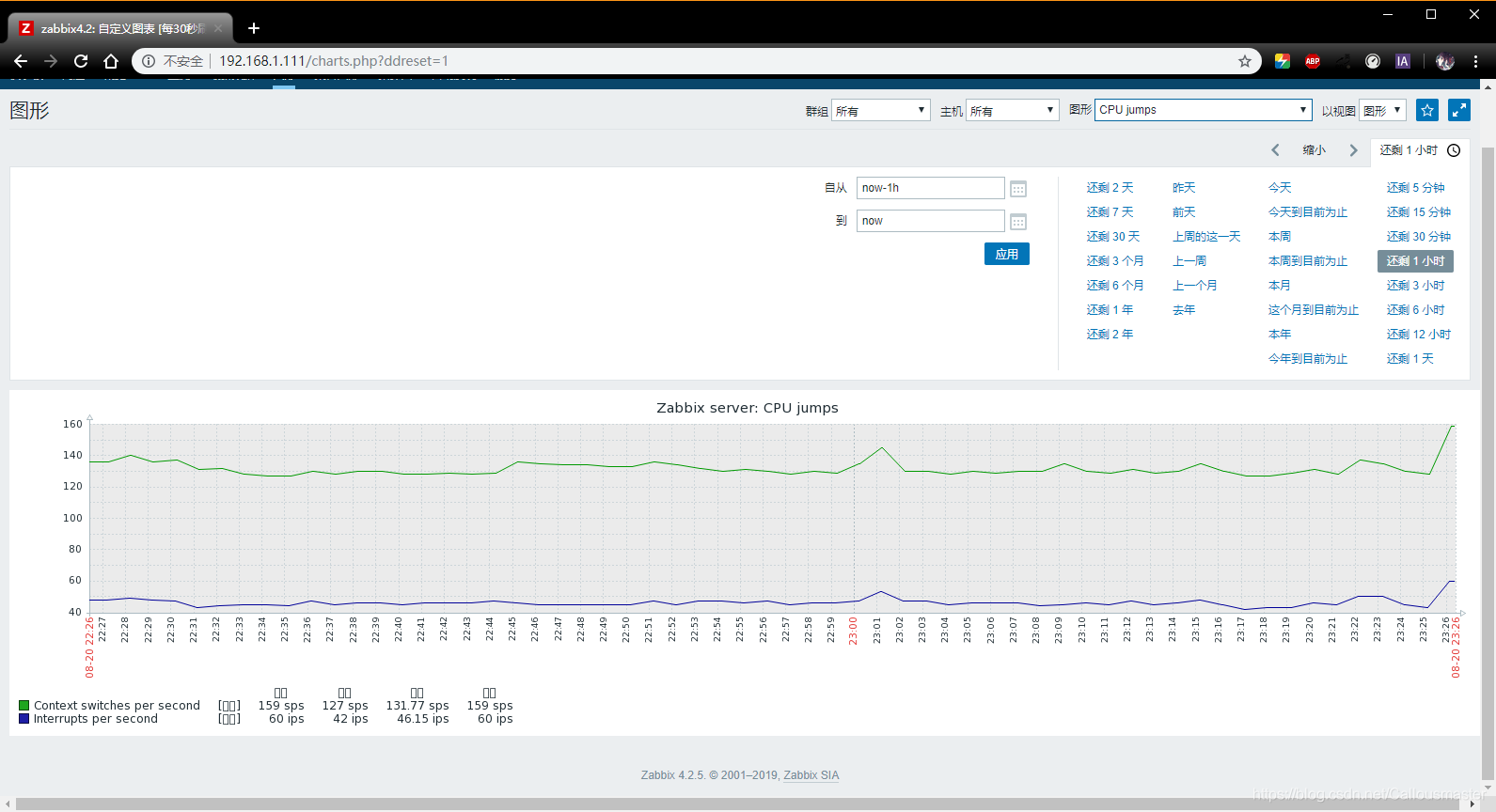1496x812 pixels.
Task: Select 上一个月 time range
Action: 1195,286
